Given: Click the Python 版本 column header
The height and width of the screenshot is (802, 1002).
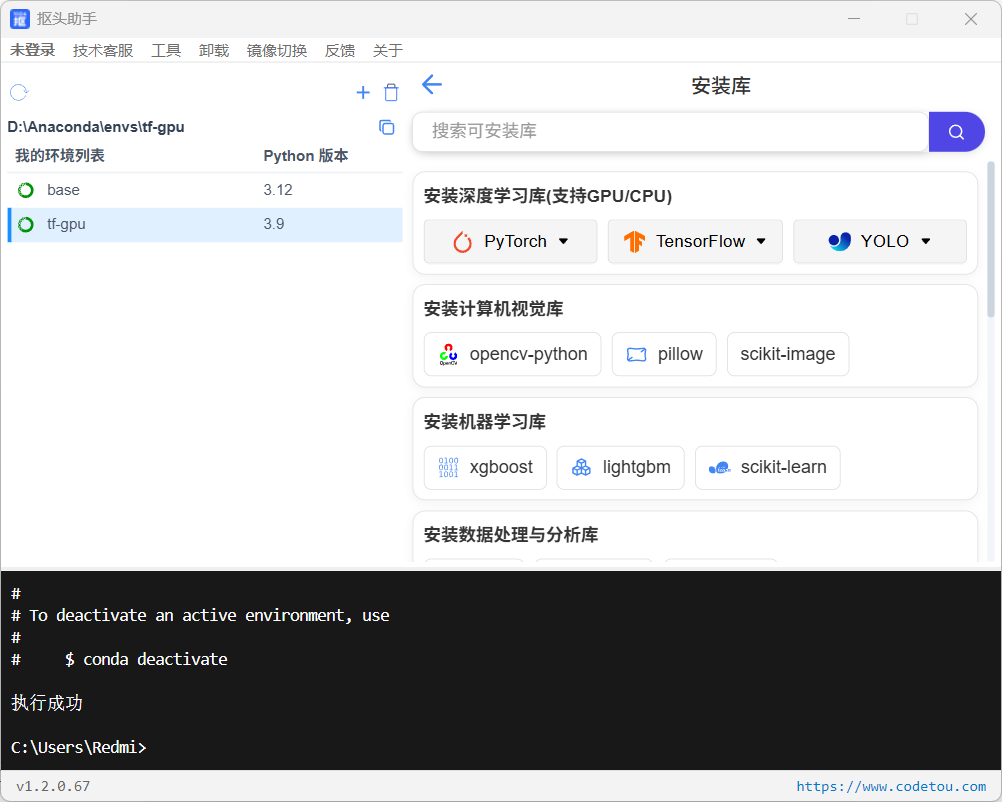Looking at the screenshot, I should [x=305, y=156].
